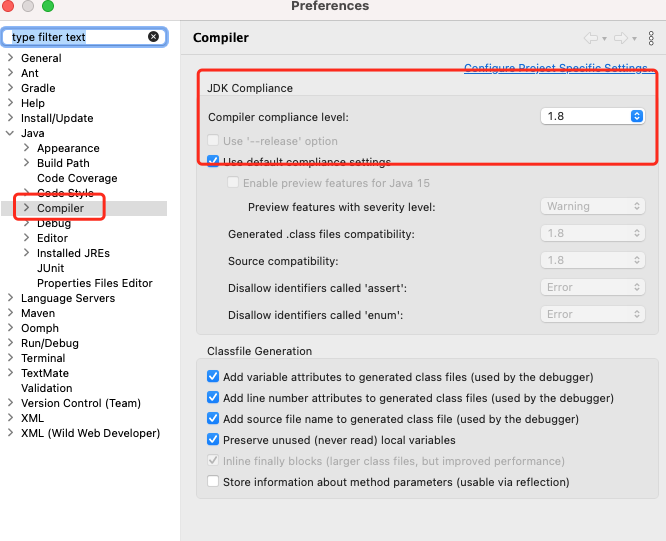Screen dimensions: 666x541
Task: Expand the Installed JREs node
Action: [26, 253]
